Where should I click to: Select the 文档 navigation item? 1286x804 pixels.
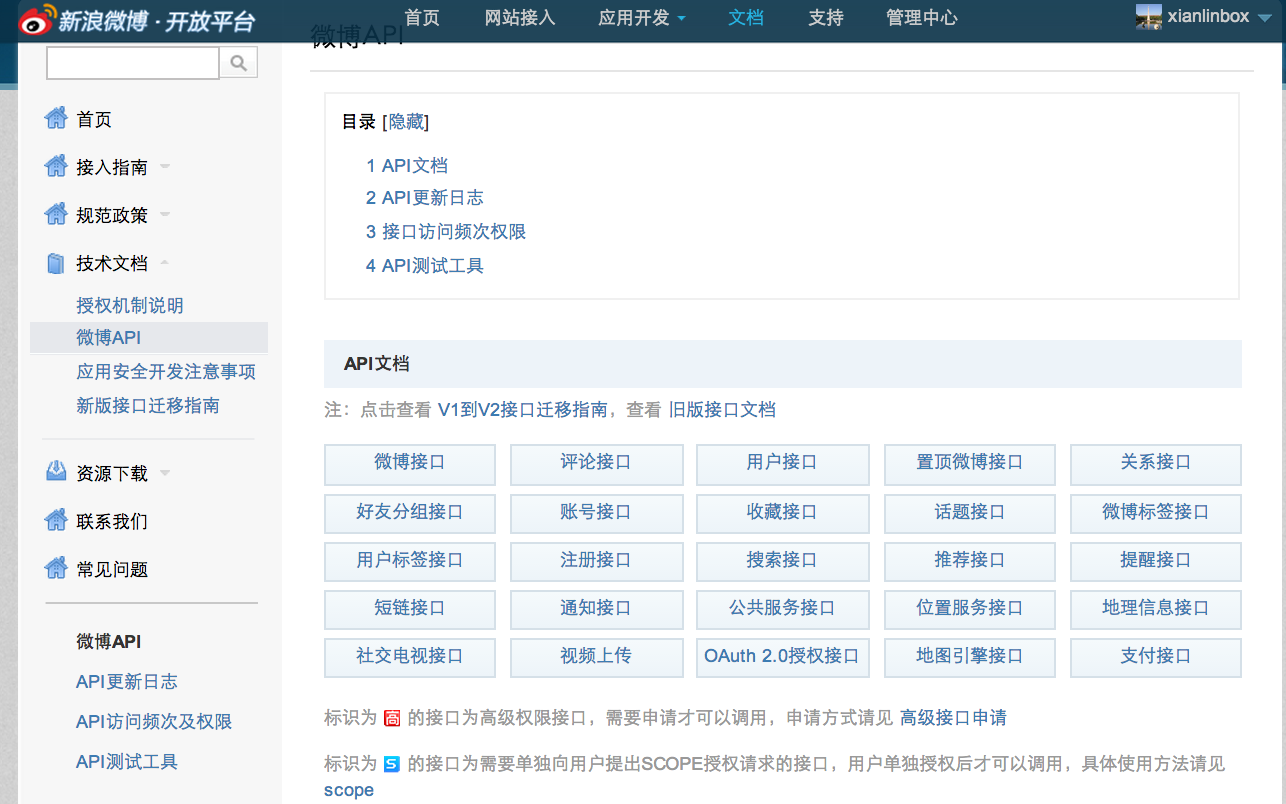tap(746, 18)
